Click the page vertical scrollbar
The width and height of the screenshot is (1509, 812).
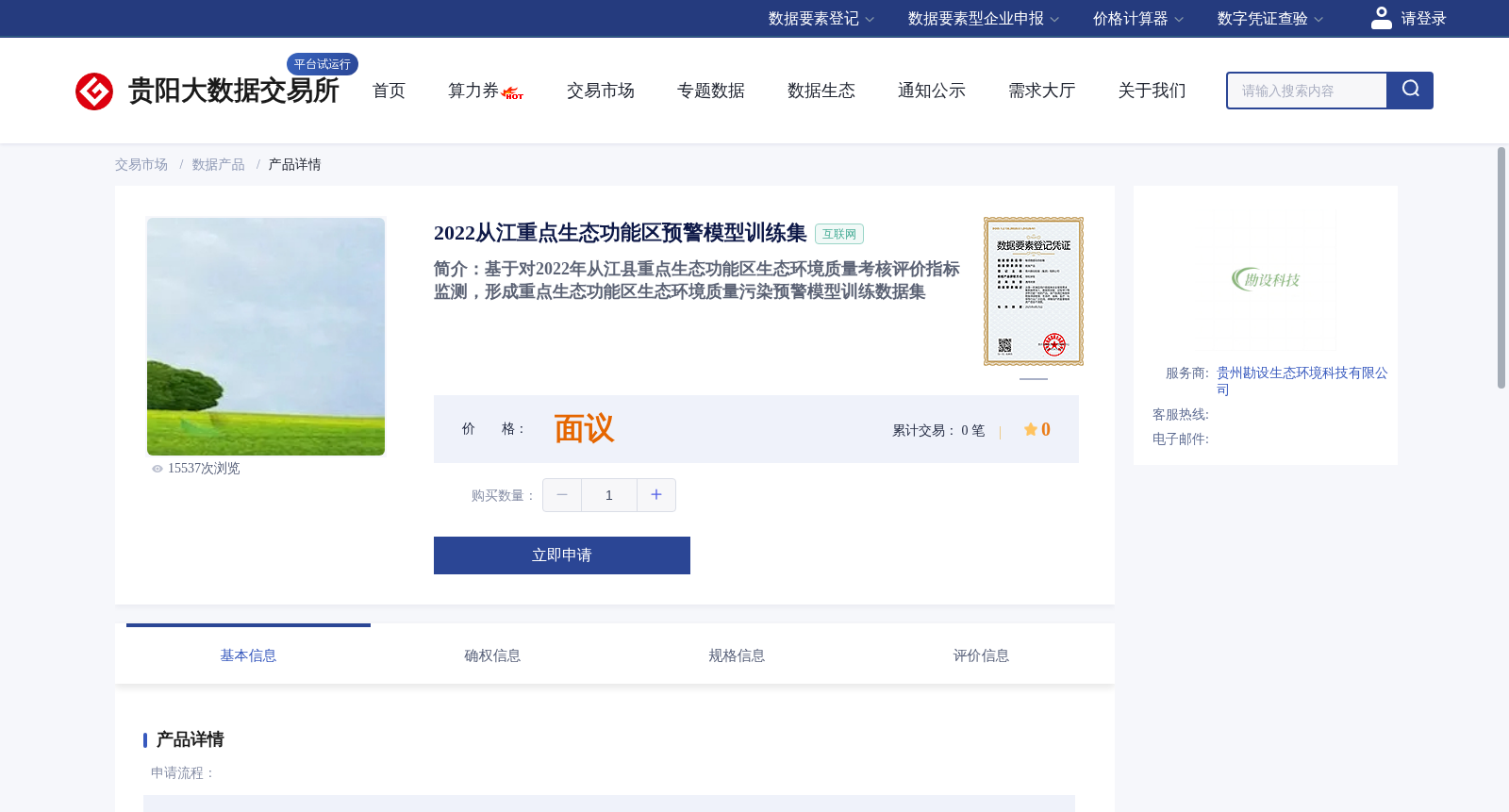(1501, 268)
